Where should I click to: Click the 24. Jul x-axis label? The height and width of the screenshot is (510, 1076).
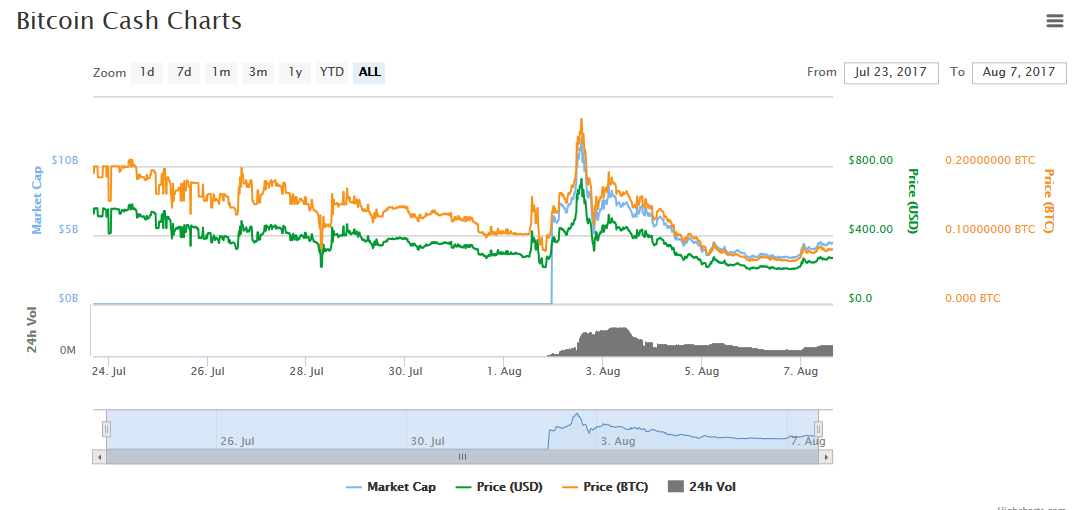[108, 371]
